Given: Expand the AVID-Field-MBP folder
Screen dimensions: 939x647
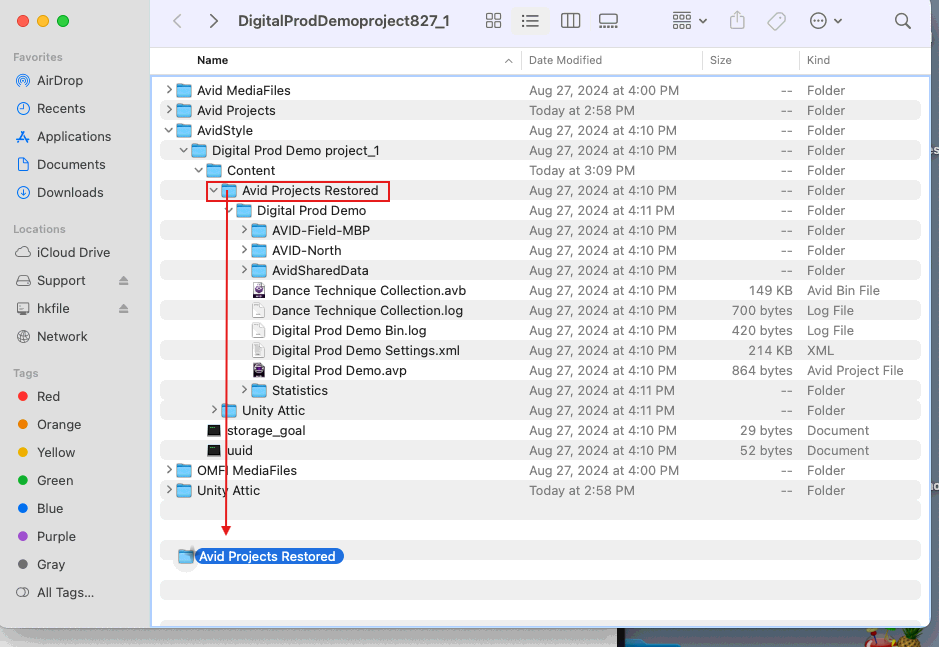Looking at the screenshot, I should (x=244, y=231).
